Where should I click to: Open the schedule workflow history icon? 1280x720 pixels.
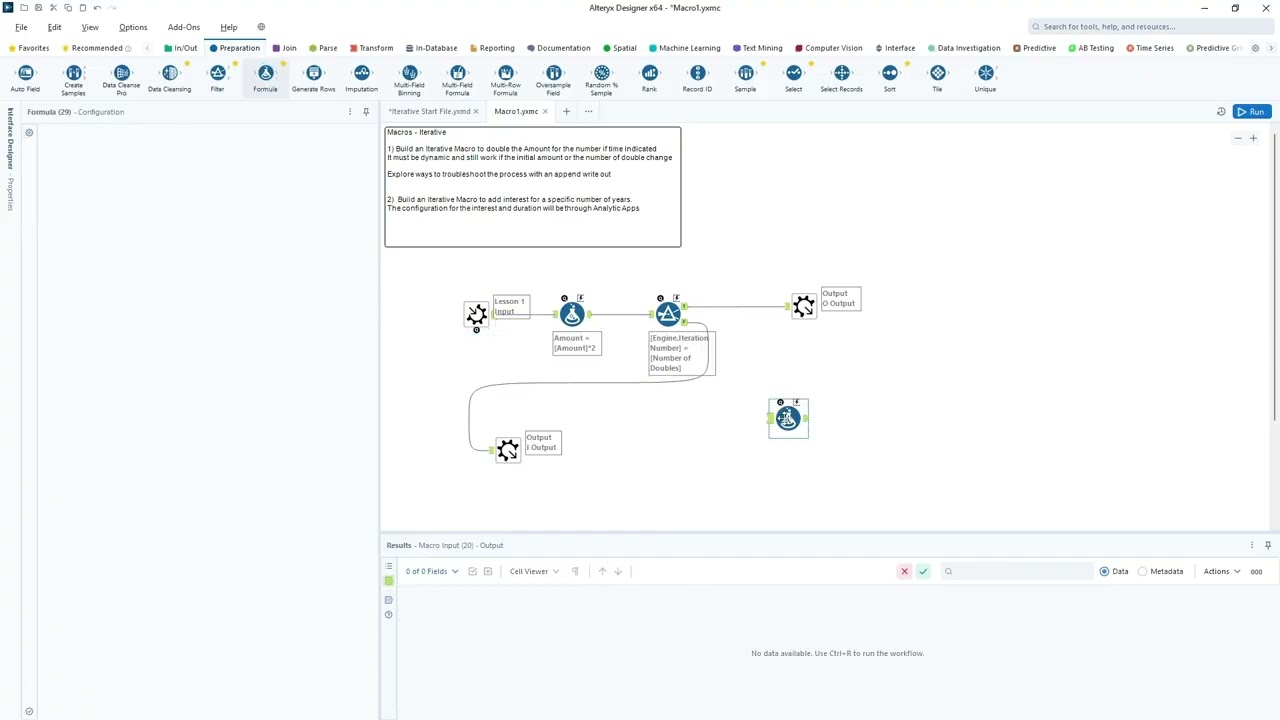tap(1221, 111)
